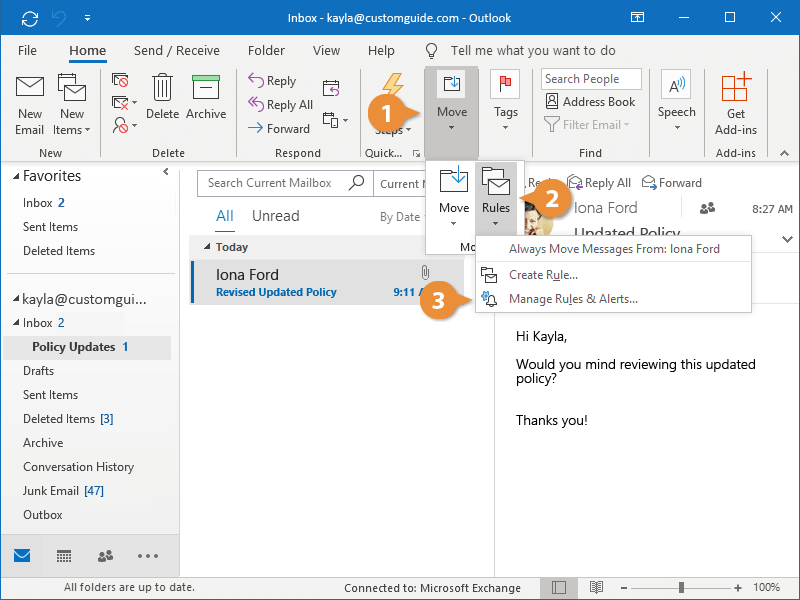Open the Clean Up dropdown icon
Screen dimensions: 800x600
coord(124,103)
